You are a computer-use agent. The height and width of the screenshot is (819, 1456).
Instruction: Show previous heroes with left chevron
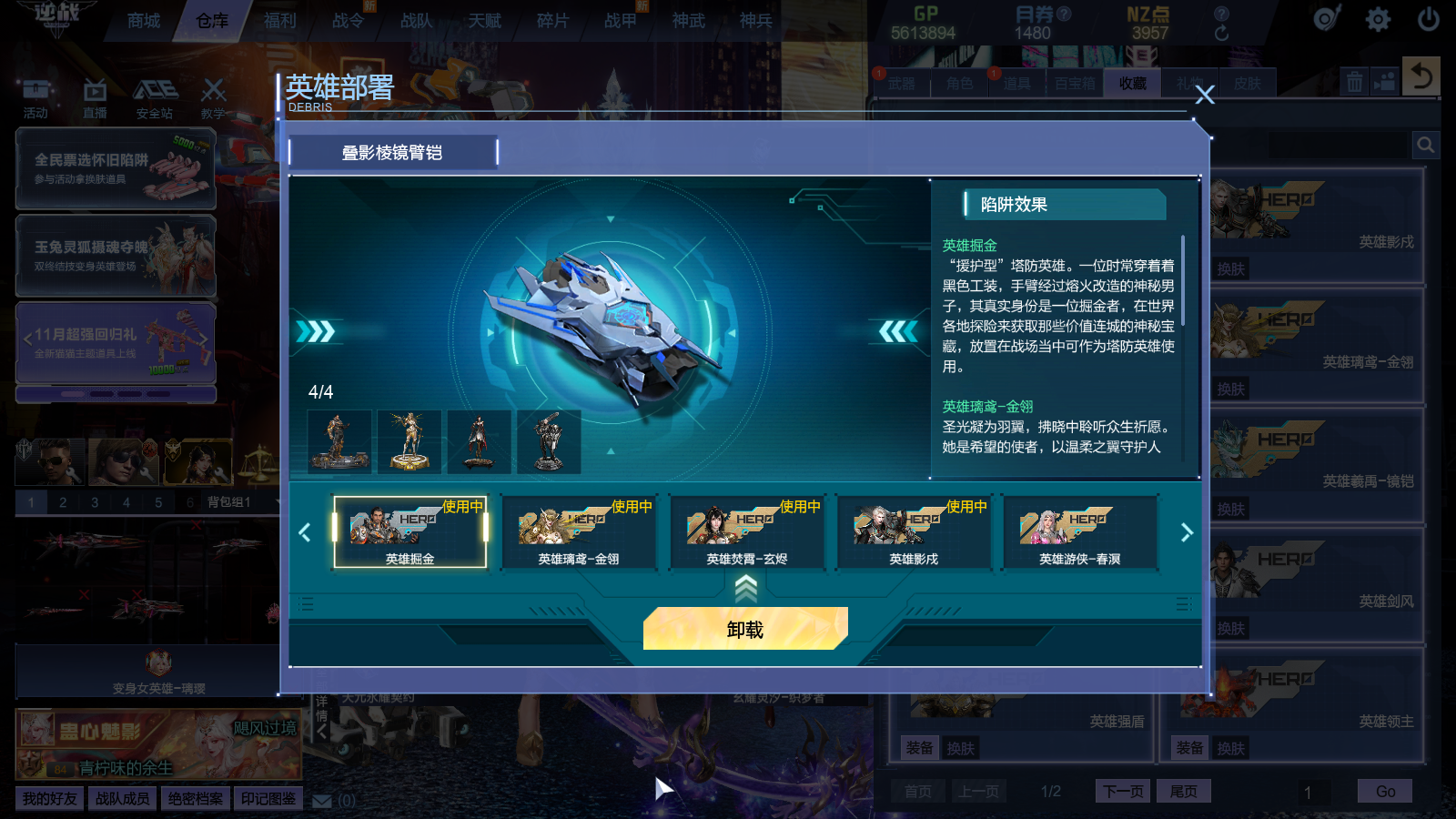tap(305, 532)
